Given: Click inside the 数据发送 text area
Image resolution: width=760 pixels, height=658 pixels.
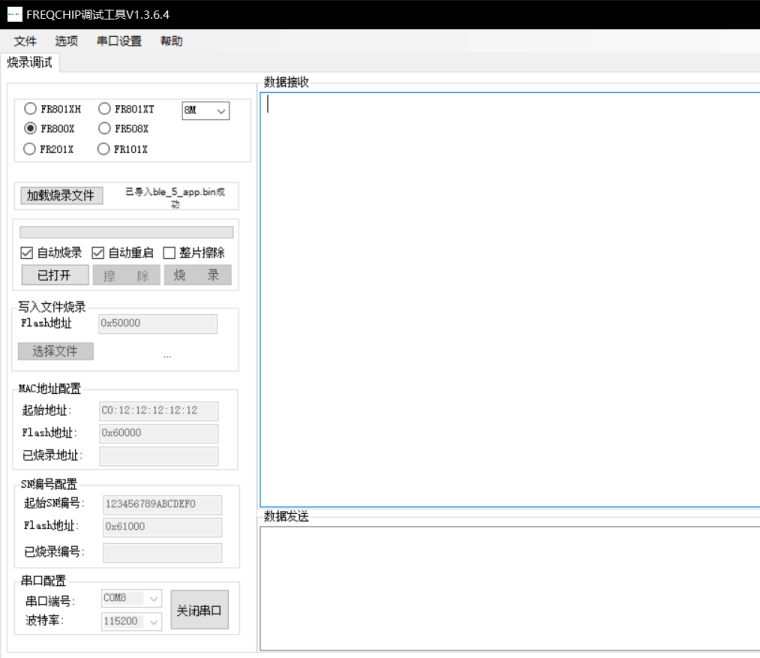Looking at the screenshot, I should (510, 588).
